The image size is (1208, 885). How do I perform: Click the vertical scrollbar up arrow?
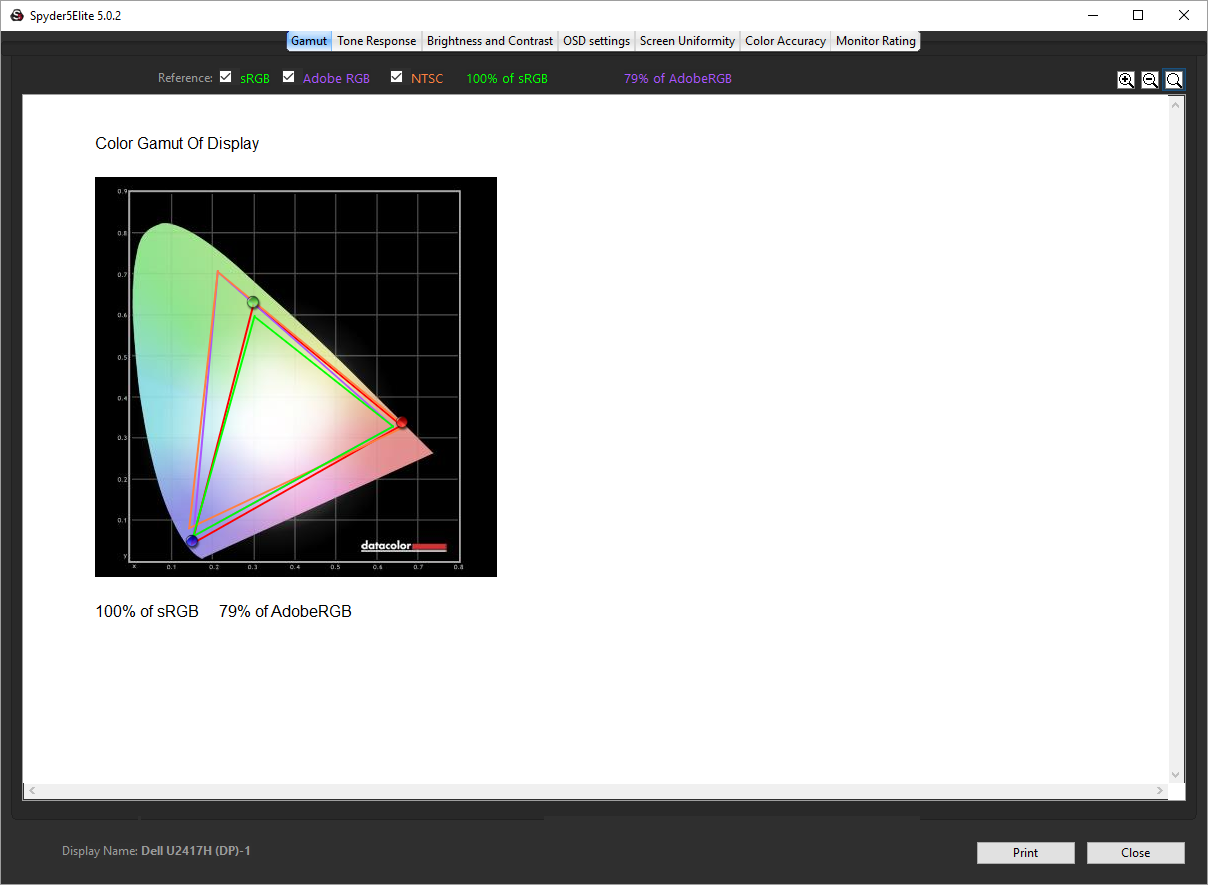(1175, 104)
